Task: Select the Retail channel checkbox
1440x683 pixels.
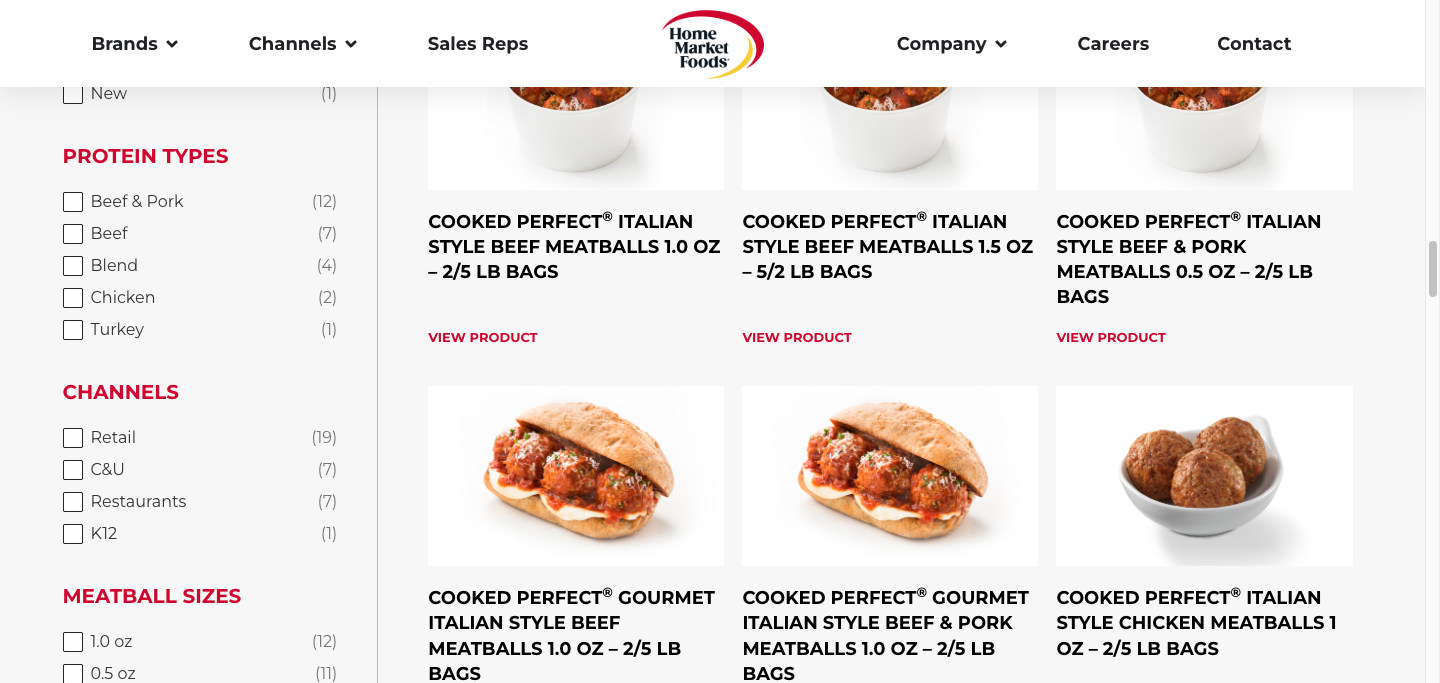Action: coord(73,438)
